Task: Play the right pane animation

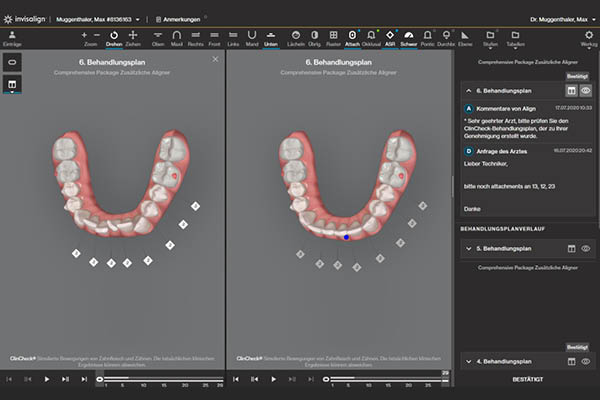Action: (273, 379)
